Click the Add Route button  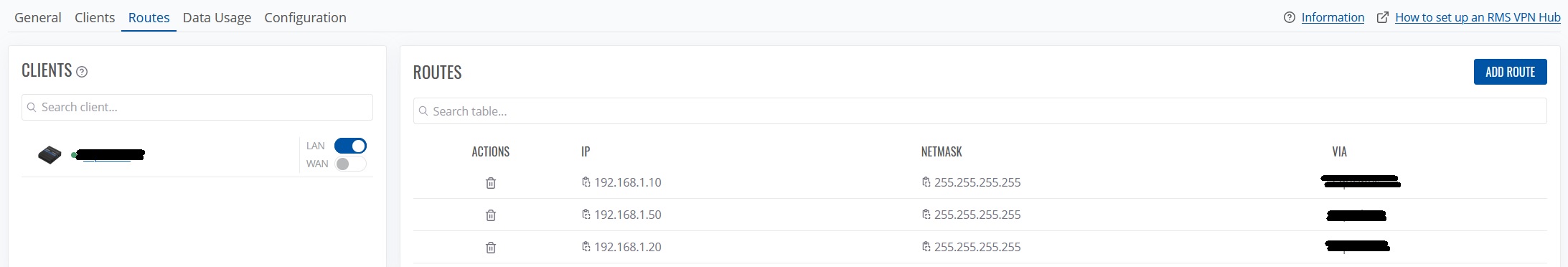[x=1510, y=72]
